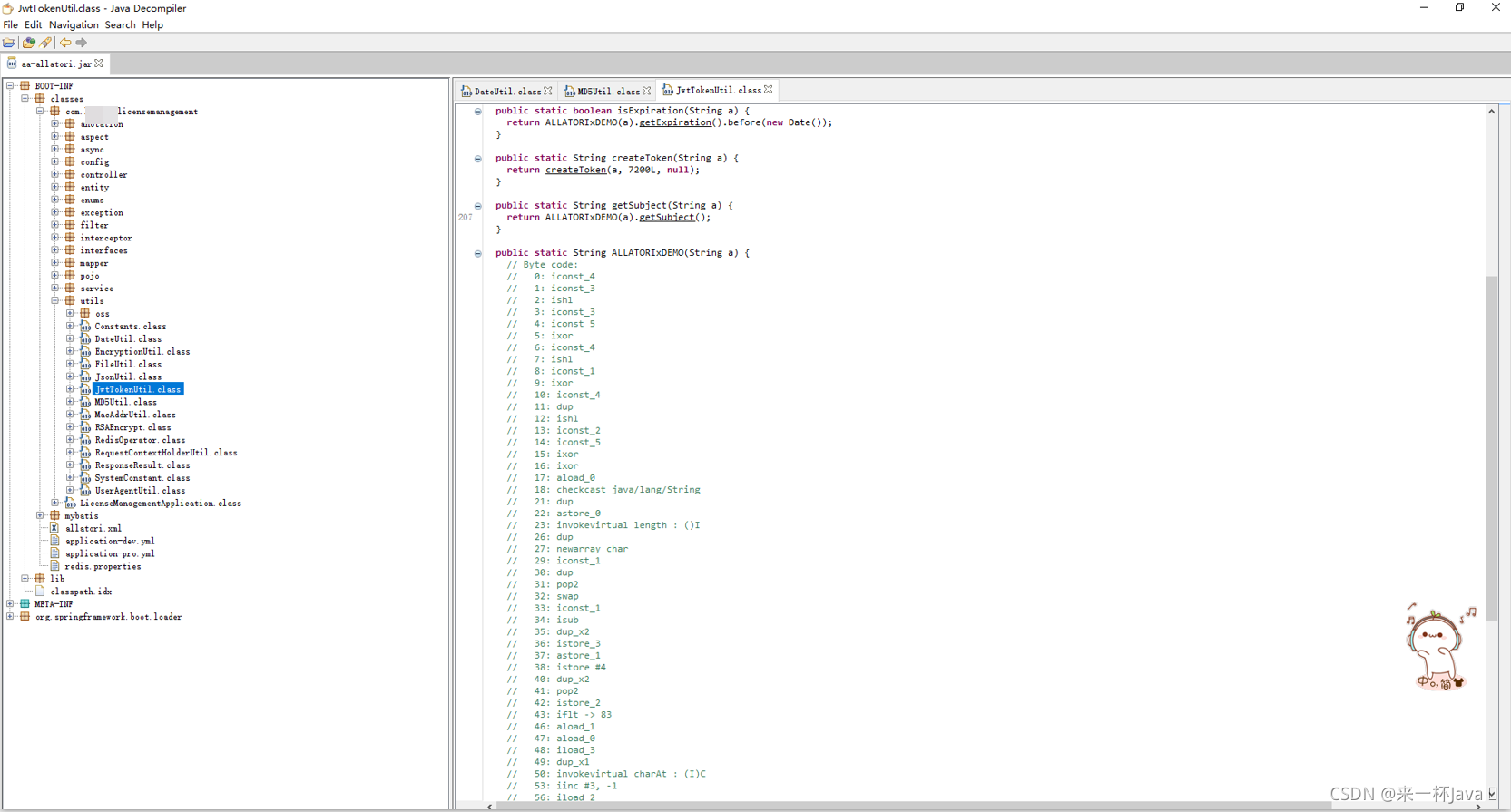Open the File menu
Screen dimensions: 1511x812
tap(11, 24)
